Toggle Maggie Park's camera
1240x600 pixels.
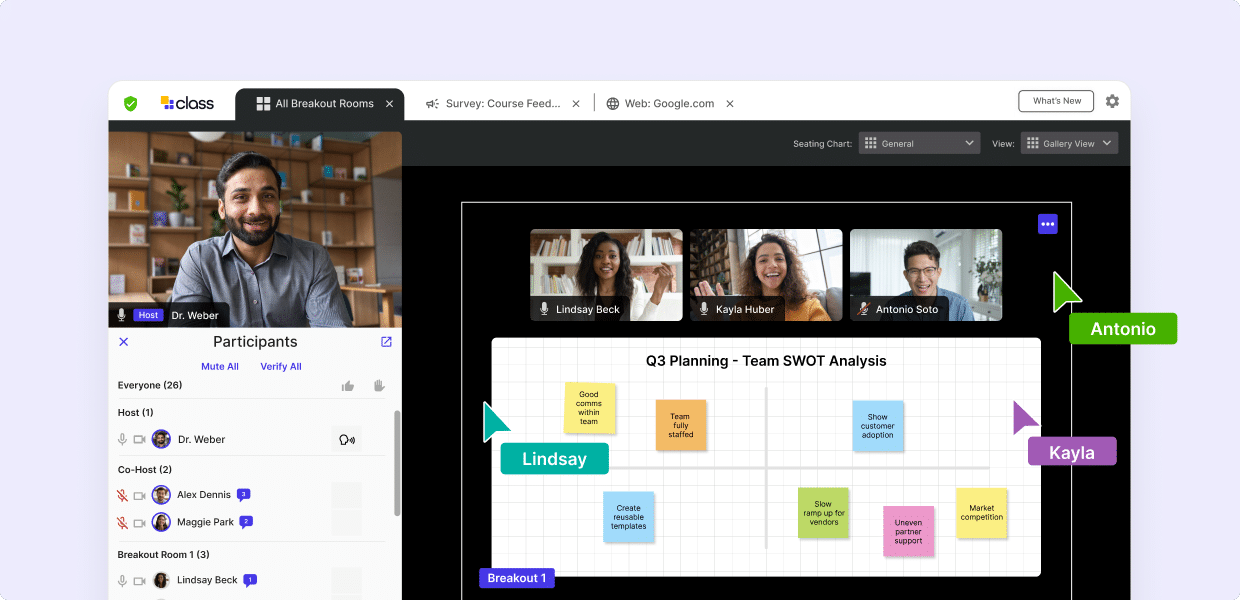point(139,522)
